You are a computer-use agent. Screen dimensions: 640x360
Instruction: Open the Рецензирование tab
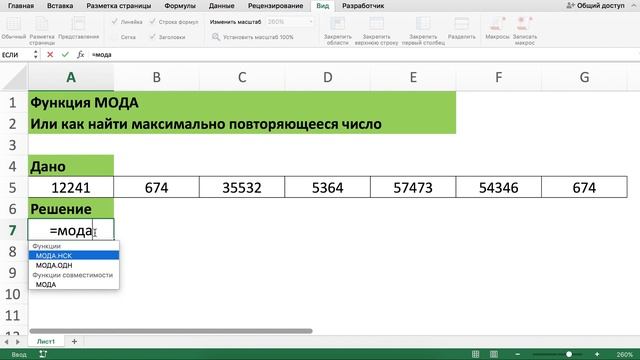click(276, 6)
